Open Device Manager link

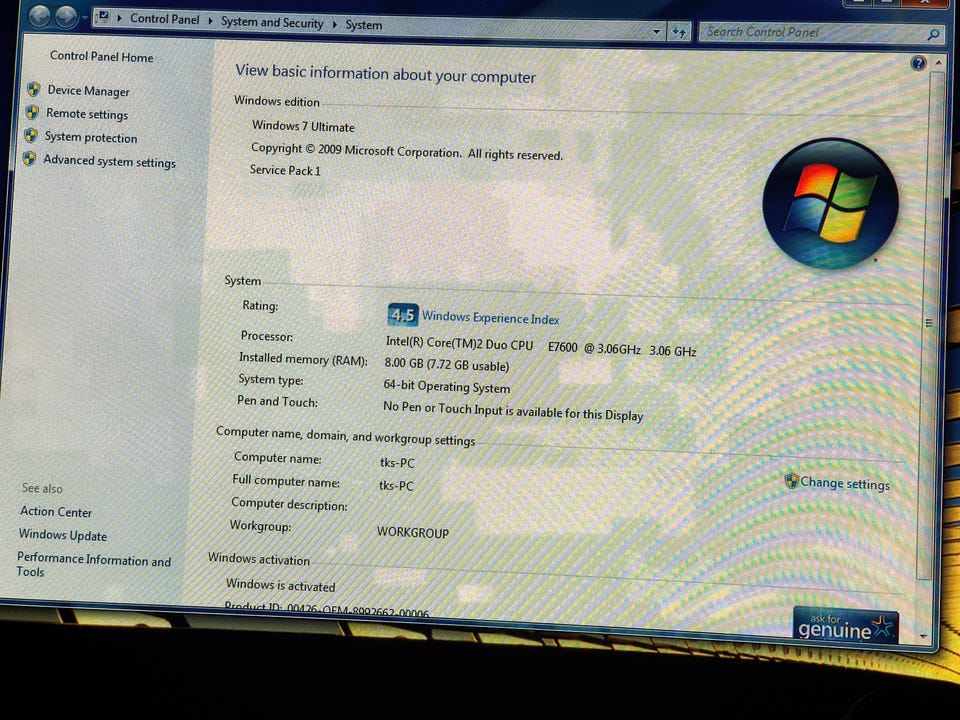pyautogui.click(x=88, y=91)
